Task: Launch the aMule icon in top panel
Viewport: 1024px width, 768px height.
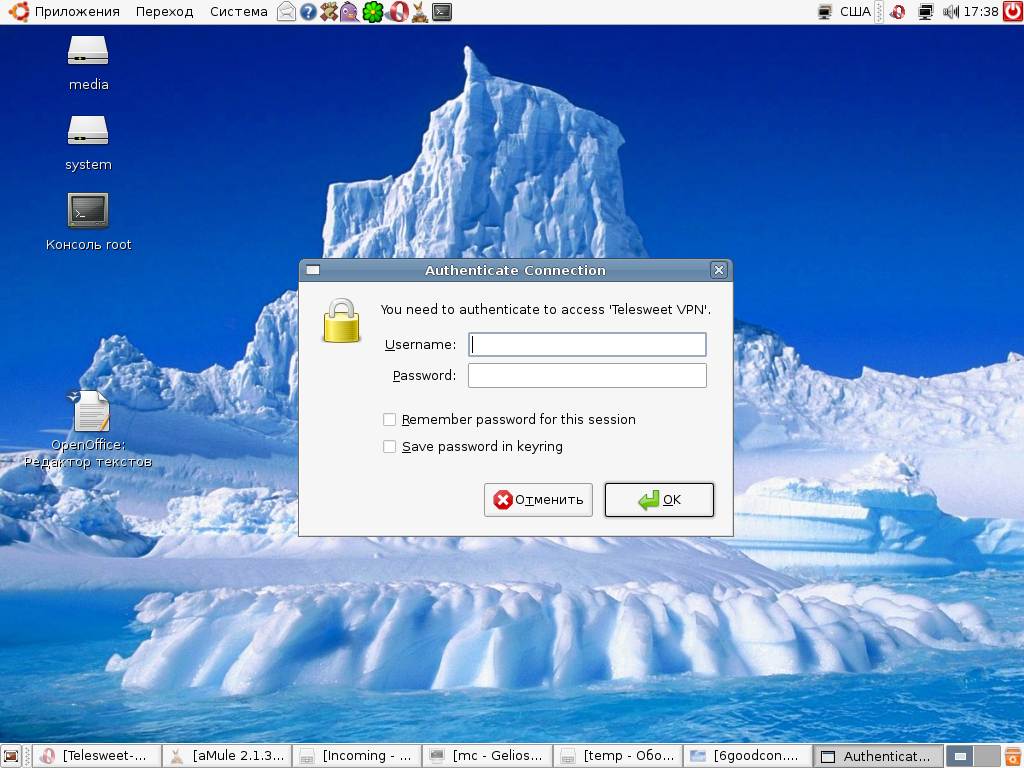Action: (419, 12)
